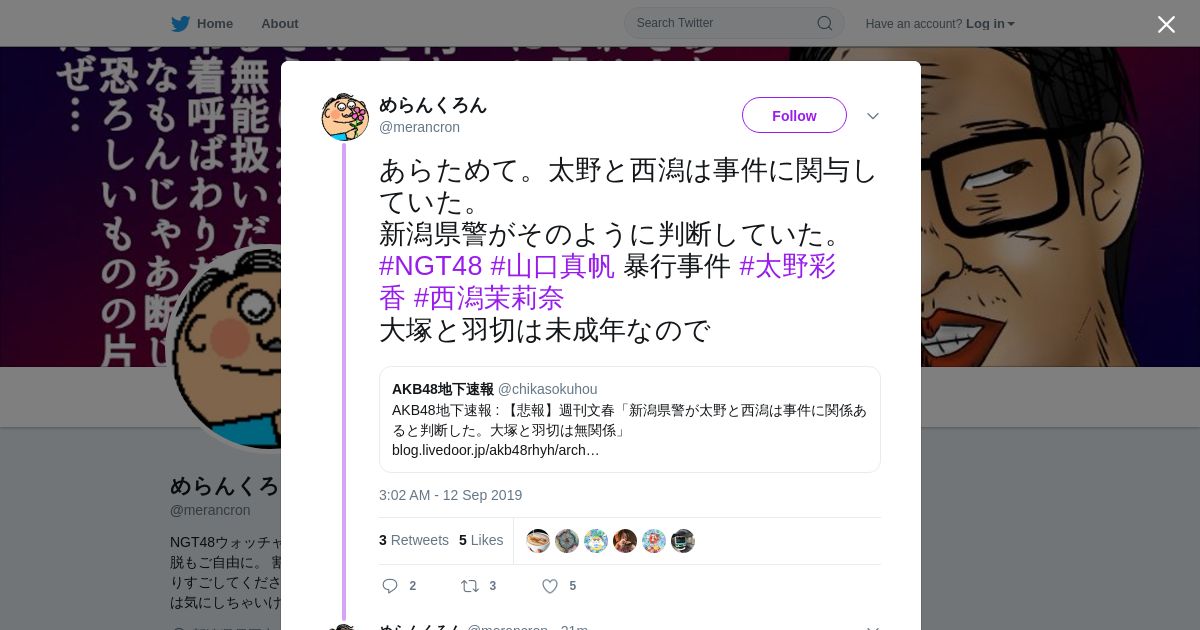
Task: Open the #山口真帆 hashtag link
Action: pos(552,266)
